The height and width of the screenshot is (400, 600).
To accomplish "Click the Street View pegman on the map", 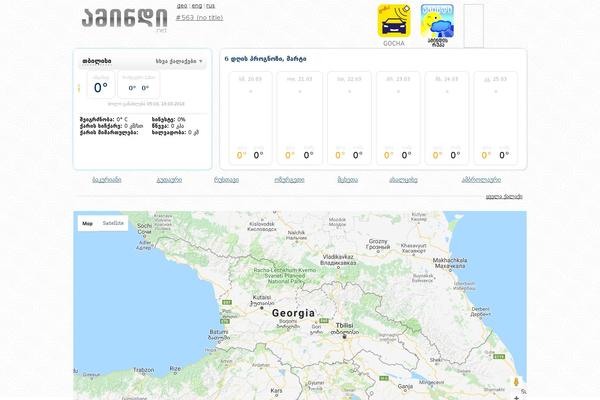I will 516,381.
